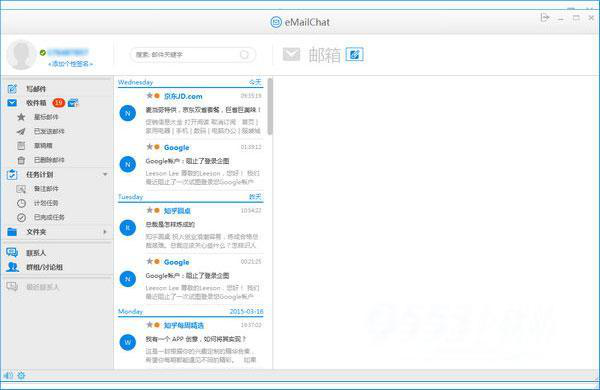Click the 文件夹 blue folder icon
600x390 pixels.
12,232
